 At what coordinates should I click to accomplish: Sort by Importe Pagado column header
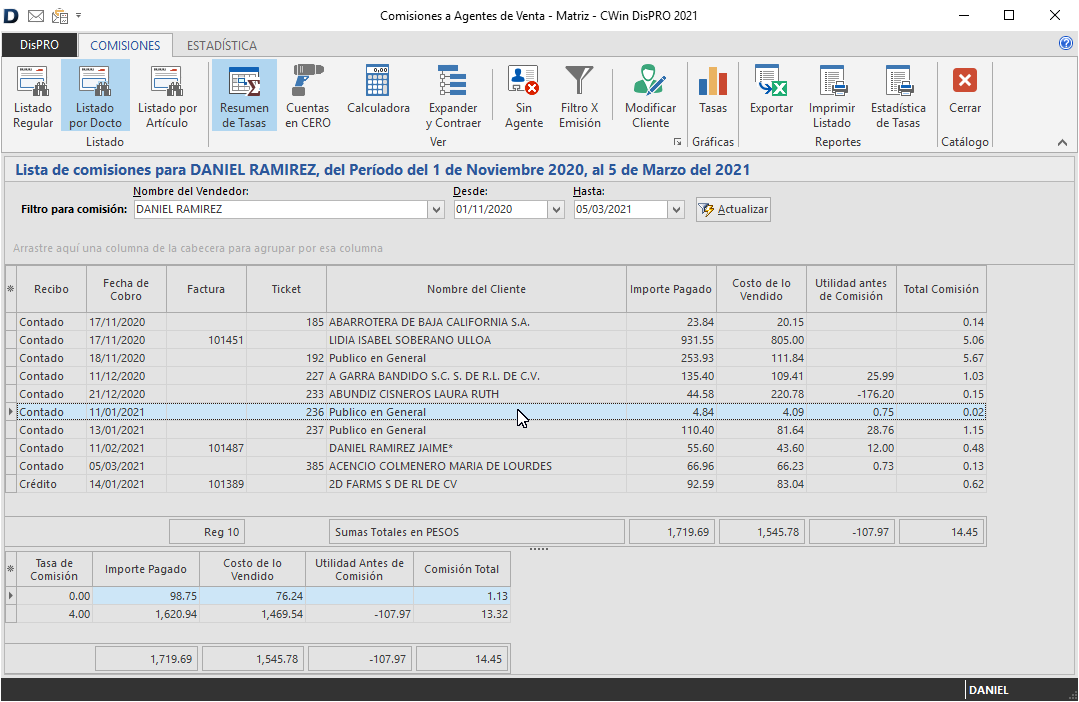(671, 289)
